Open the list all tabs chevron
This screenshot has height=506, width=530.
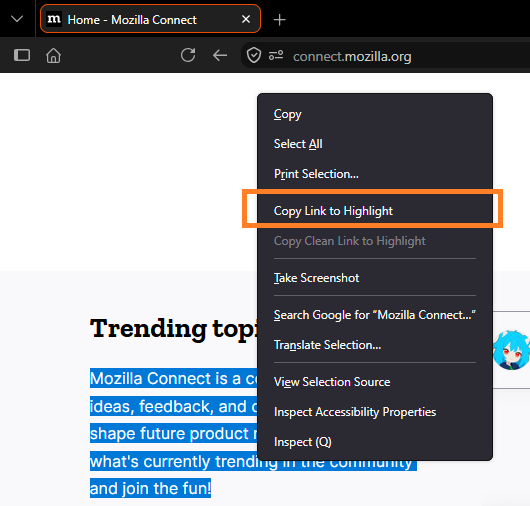click(x=17, y=19)
